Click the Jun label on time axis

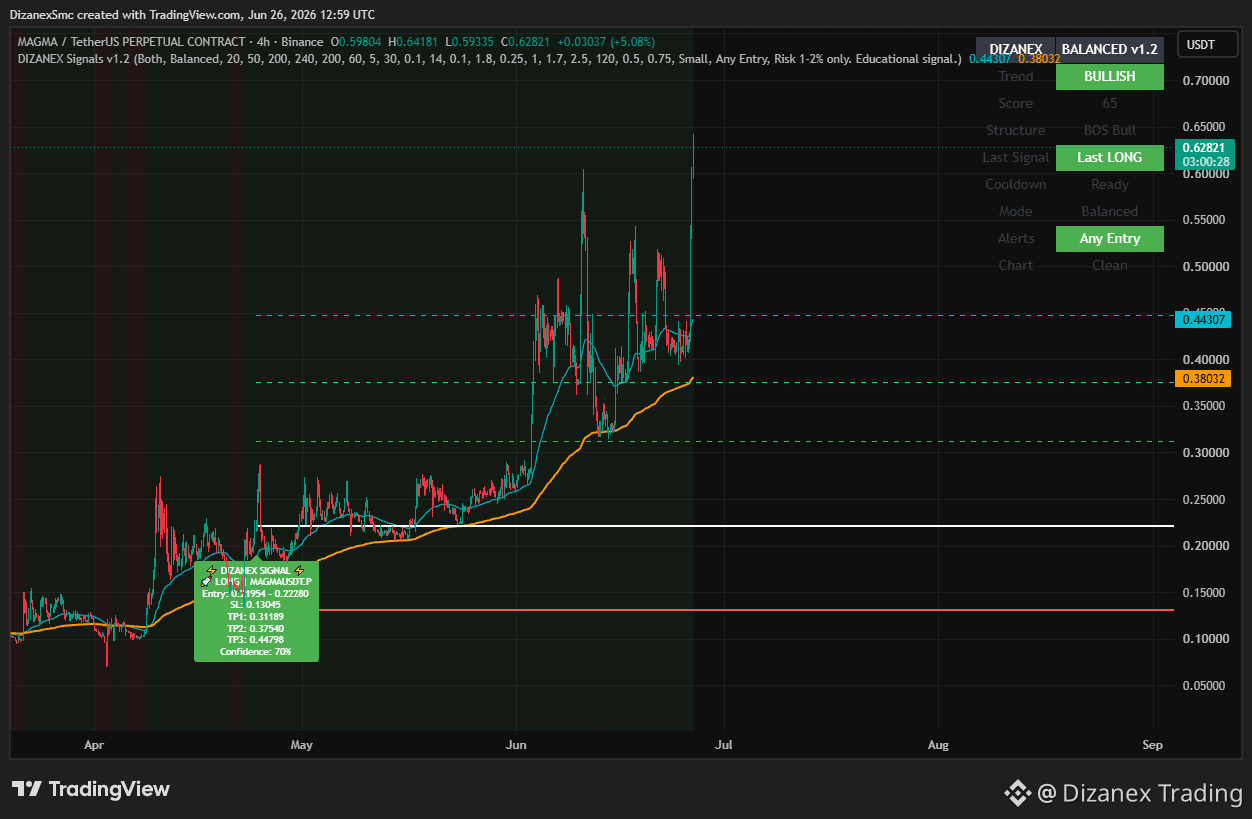click(x=516, y=745)
